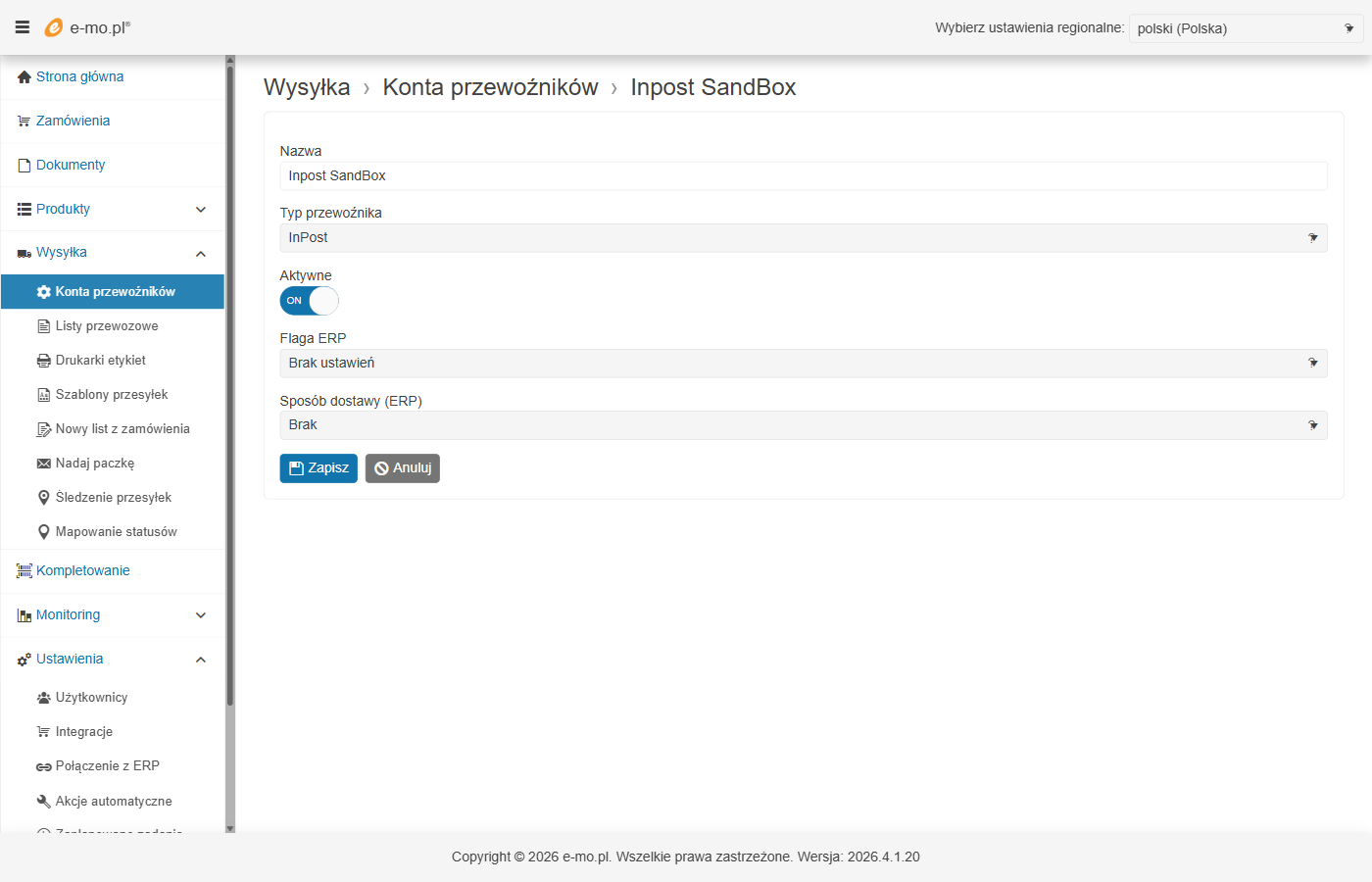Open the Sposób dostawy (ERP) dropdown
1372x882 pixels.
[x=803, y=425]
